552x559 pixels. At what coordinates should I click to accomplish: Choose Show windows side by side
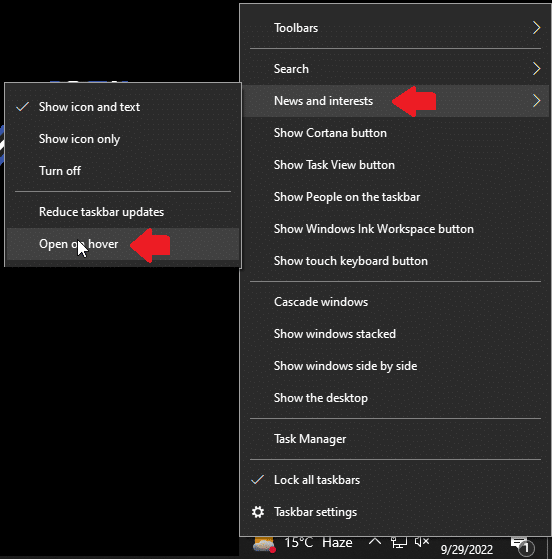pos(395,366)
